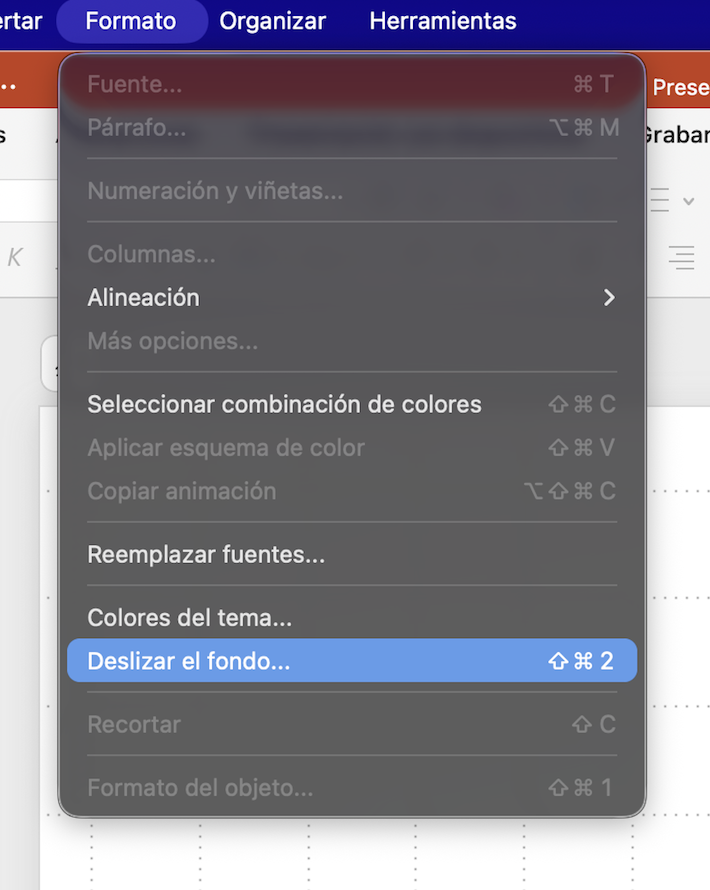Click the 'Recortar' menu entry
This screenshot has width=710, height=890.
[133, 724]
